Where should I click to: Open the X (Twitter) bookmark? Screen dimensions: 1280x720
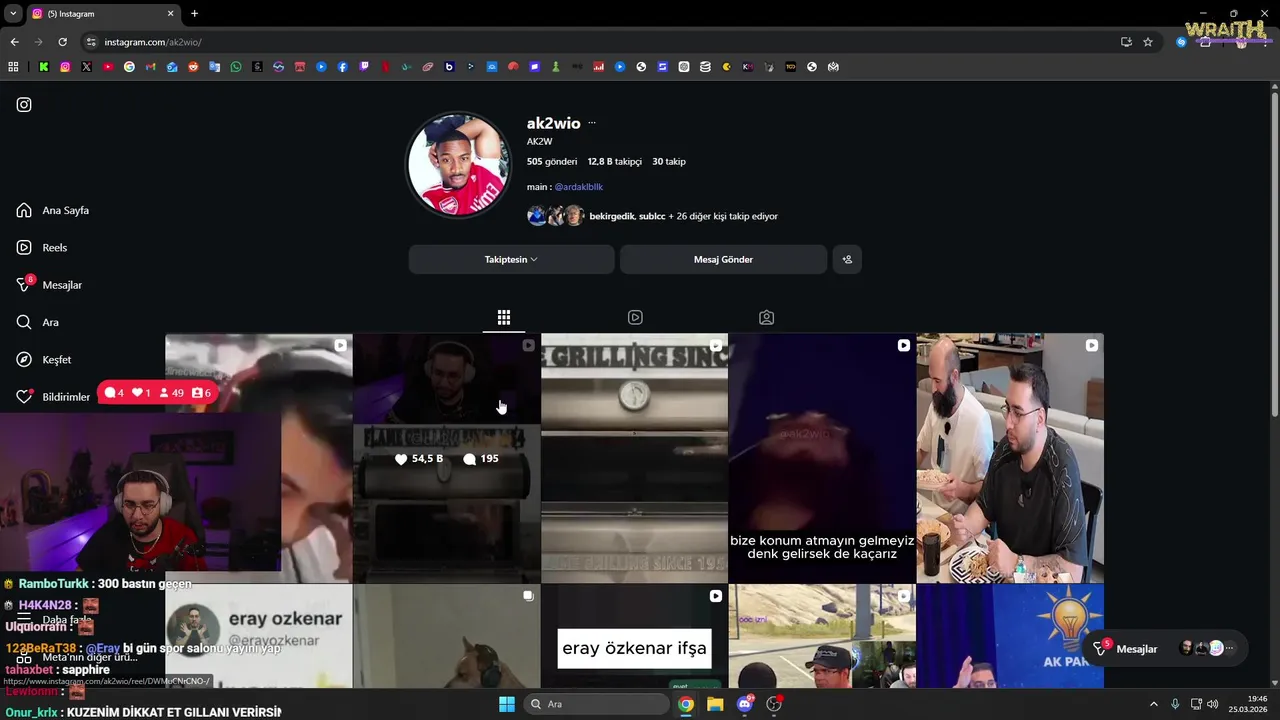86,67
